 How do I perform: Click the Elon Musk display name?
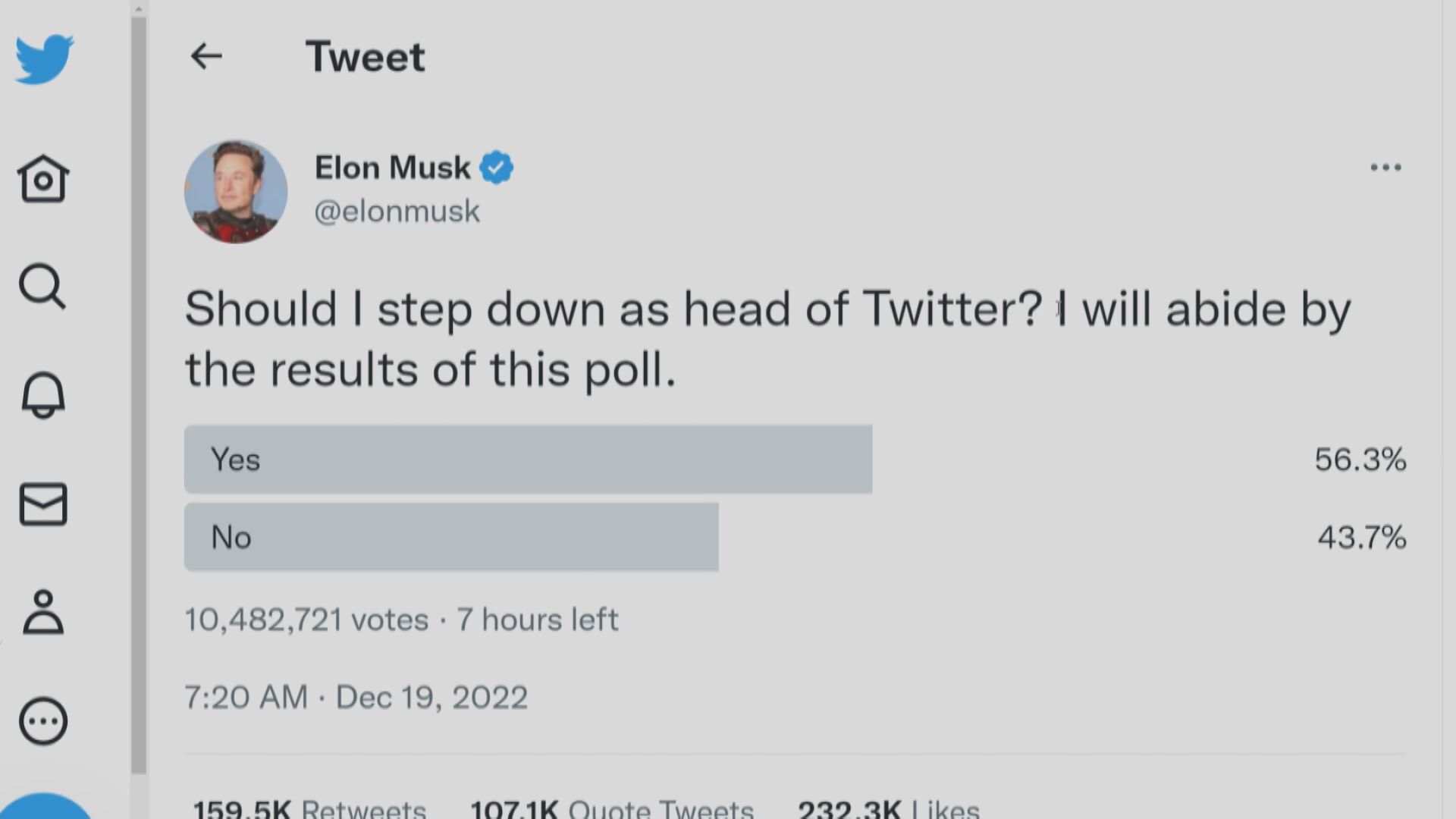point(392,168)
